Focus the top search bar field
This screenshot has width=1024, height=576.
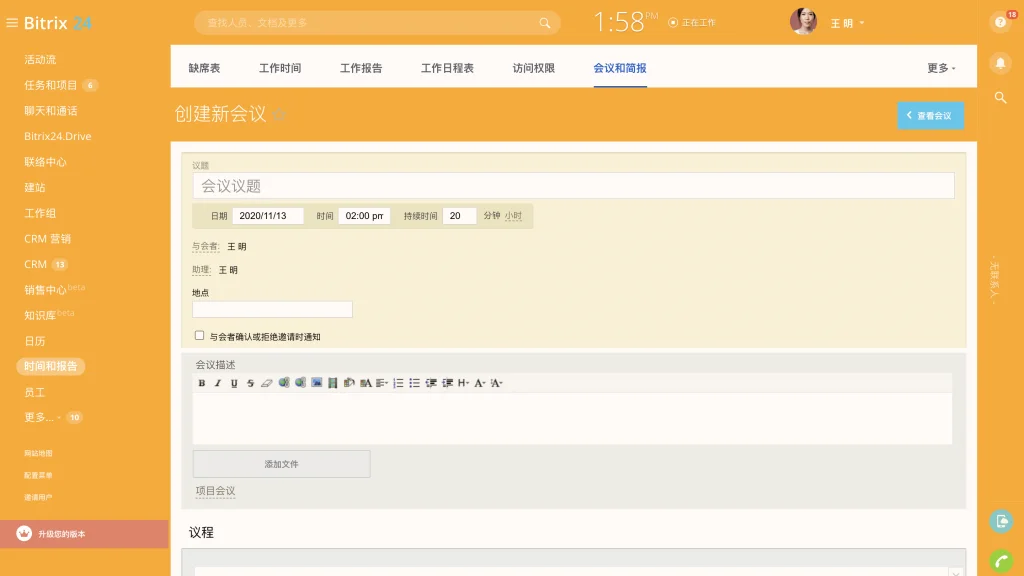[377, 23]
